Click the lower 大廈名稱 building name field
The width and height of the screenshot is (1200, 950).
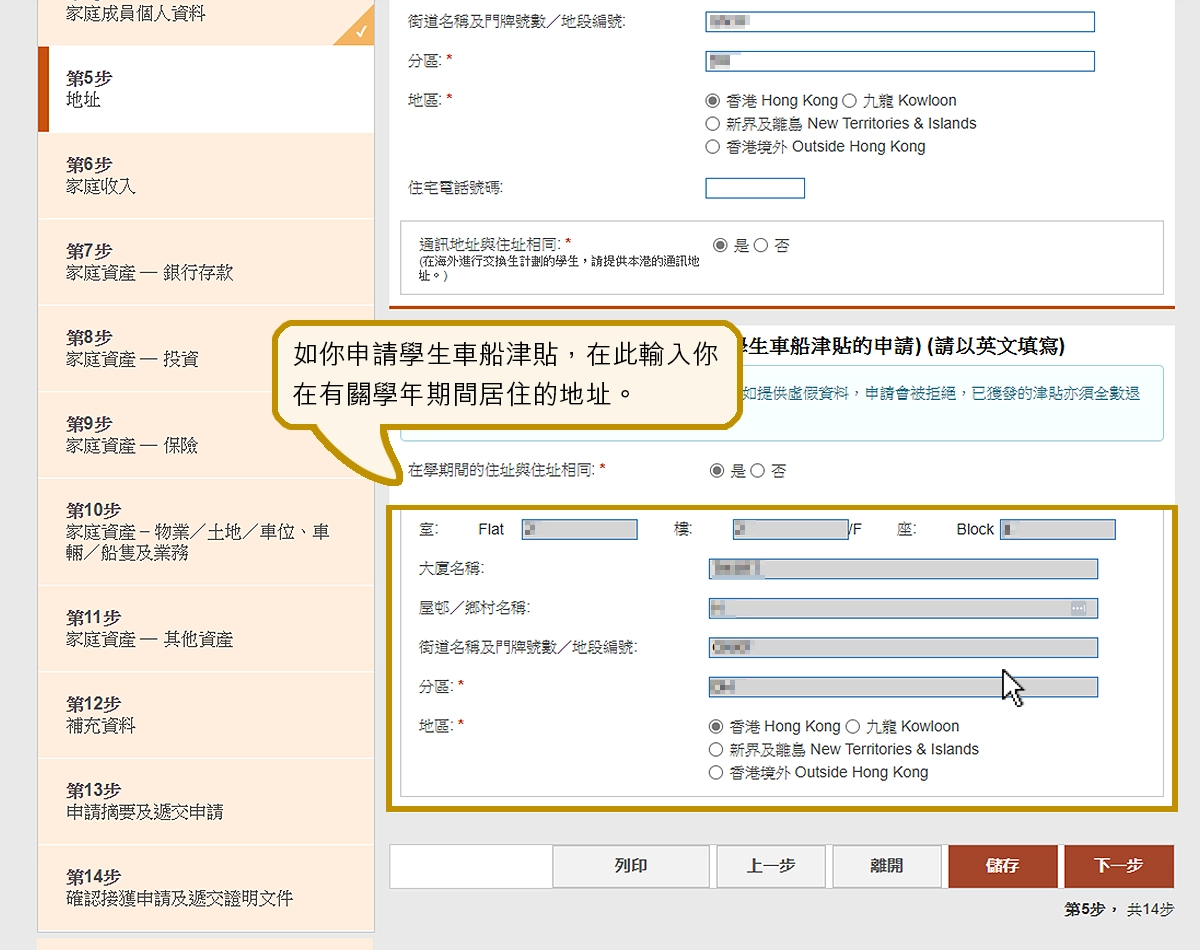coord(903,569)
